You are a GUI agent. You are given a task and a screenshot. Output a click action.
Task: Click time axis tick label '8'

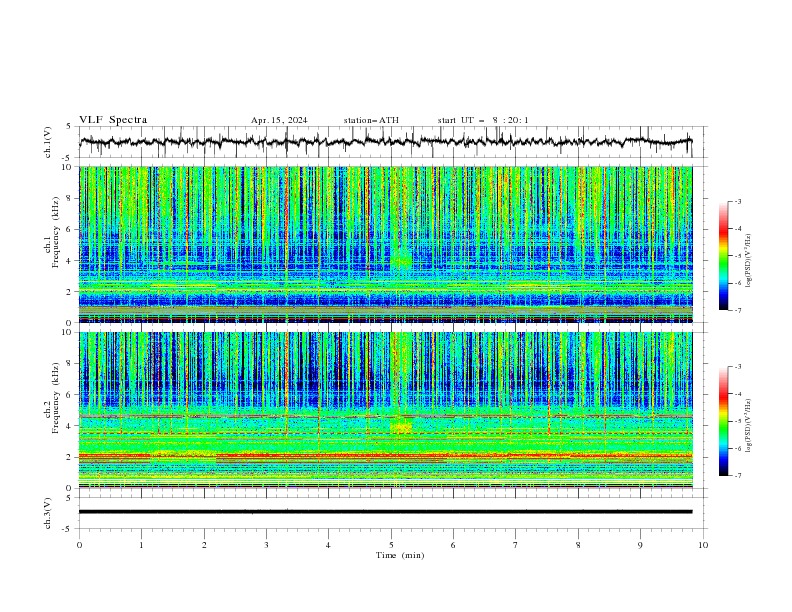[x=578, y=545]
